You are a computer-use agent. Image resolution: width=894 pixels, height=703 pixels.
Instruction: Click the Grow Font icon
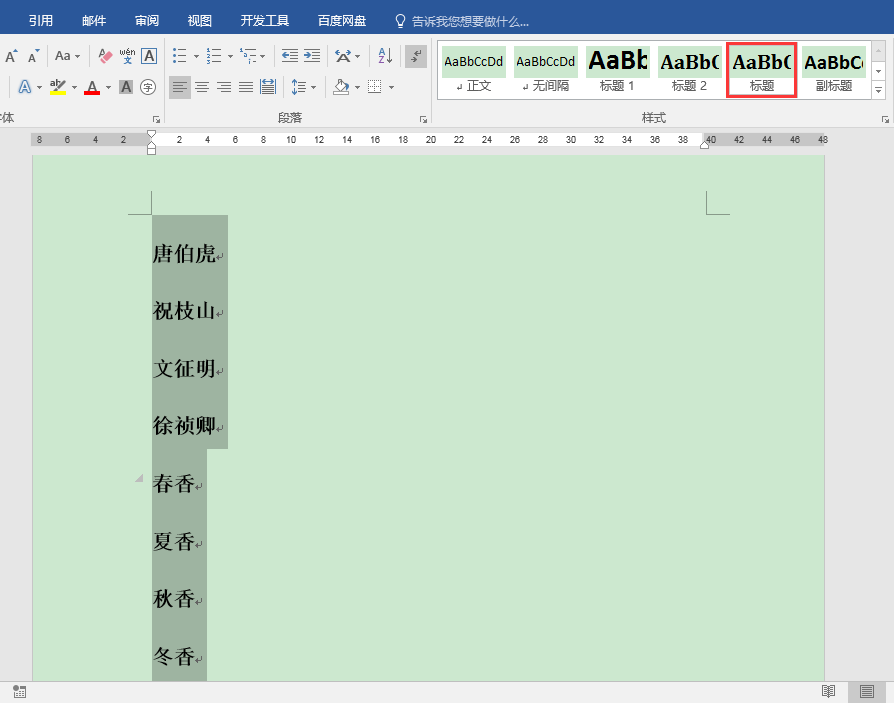pyautogui.click(x=11, y=56)
